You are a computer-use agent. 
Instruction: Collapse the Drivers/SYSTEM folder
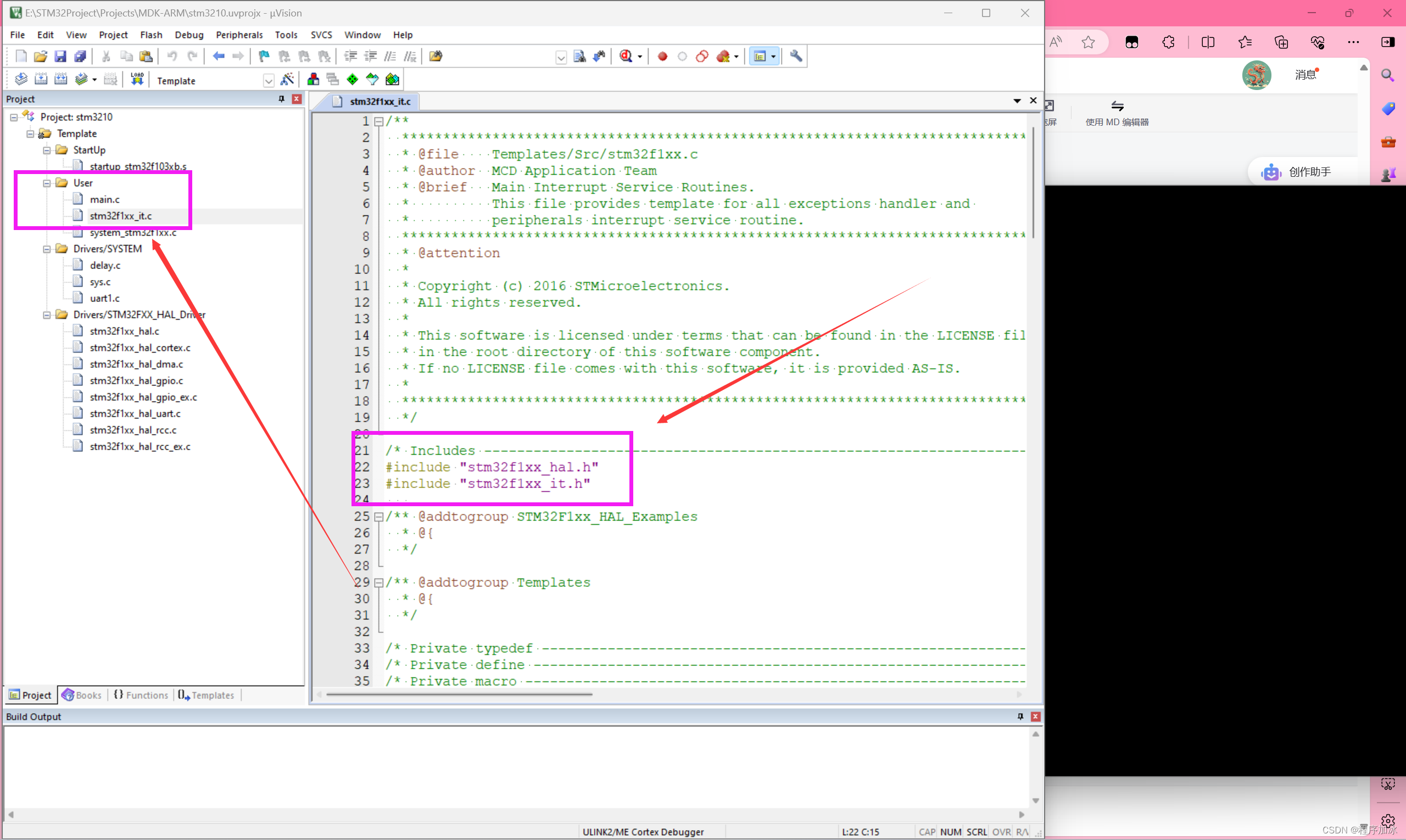click(47, 249)
